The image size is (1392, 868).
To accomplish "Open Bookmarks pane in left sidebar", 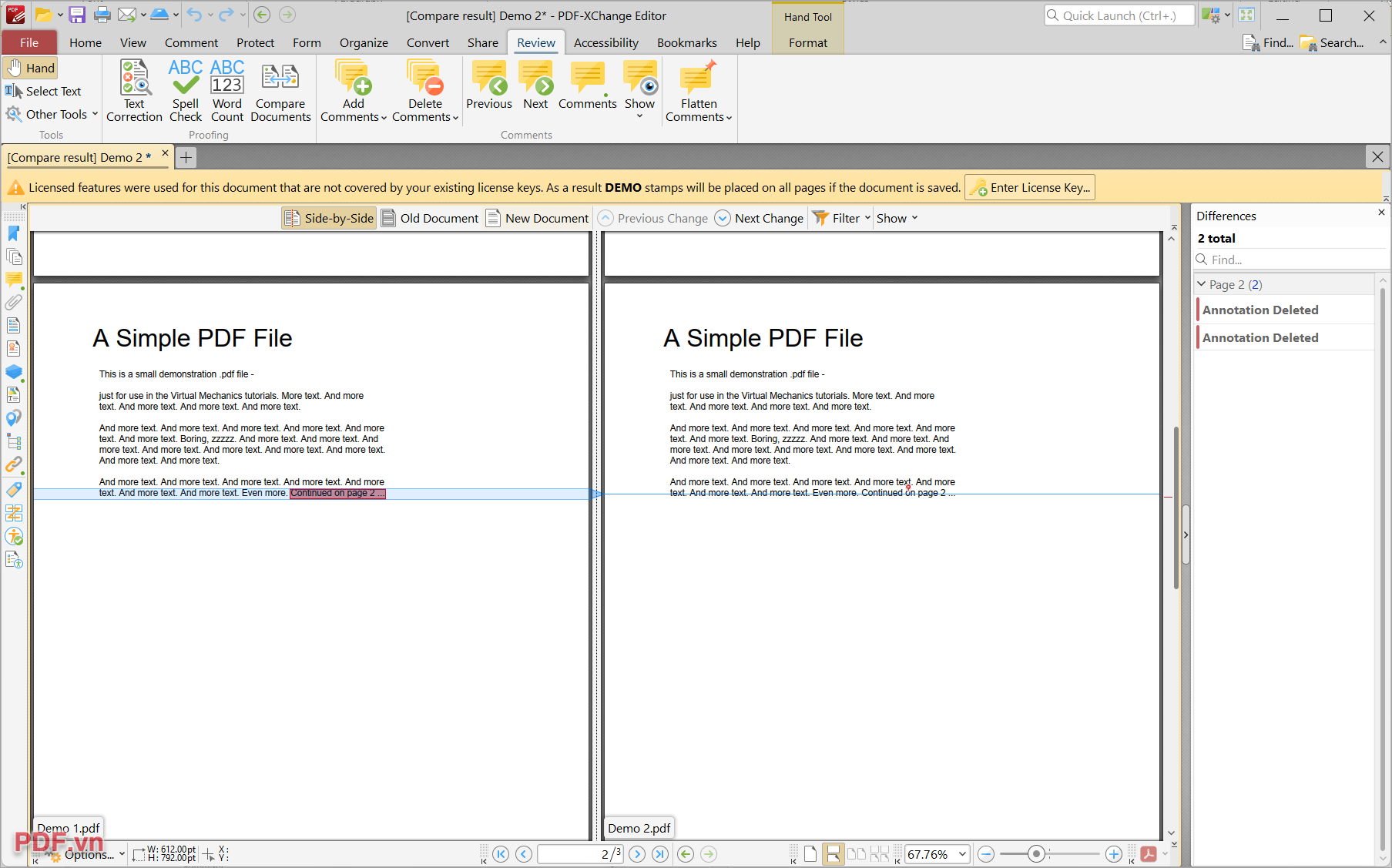I will tap(14, 233).
